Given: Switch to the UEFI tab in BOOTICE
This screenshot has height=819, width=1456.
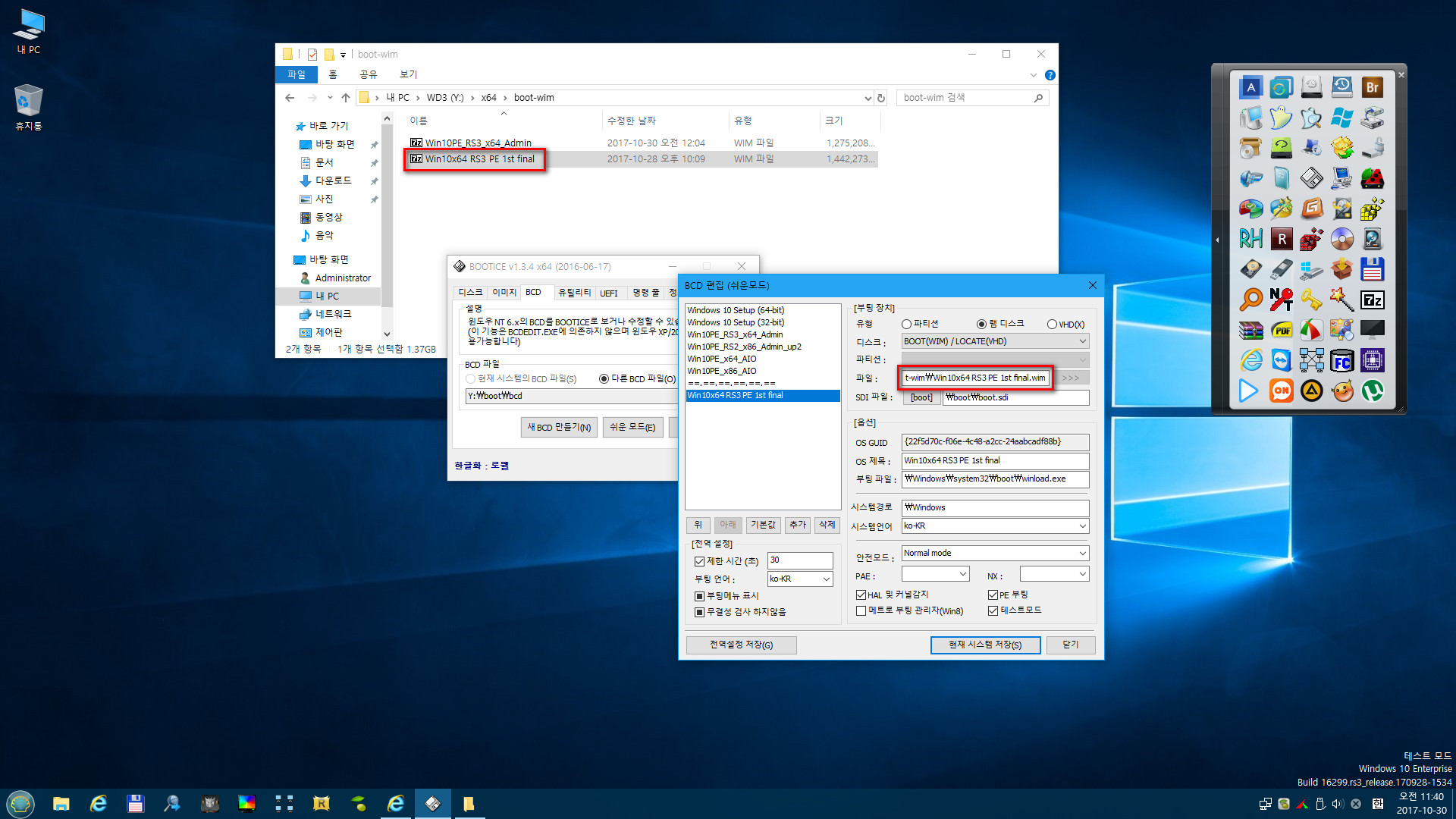Looking at the screenshot, I should point(609,293).
